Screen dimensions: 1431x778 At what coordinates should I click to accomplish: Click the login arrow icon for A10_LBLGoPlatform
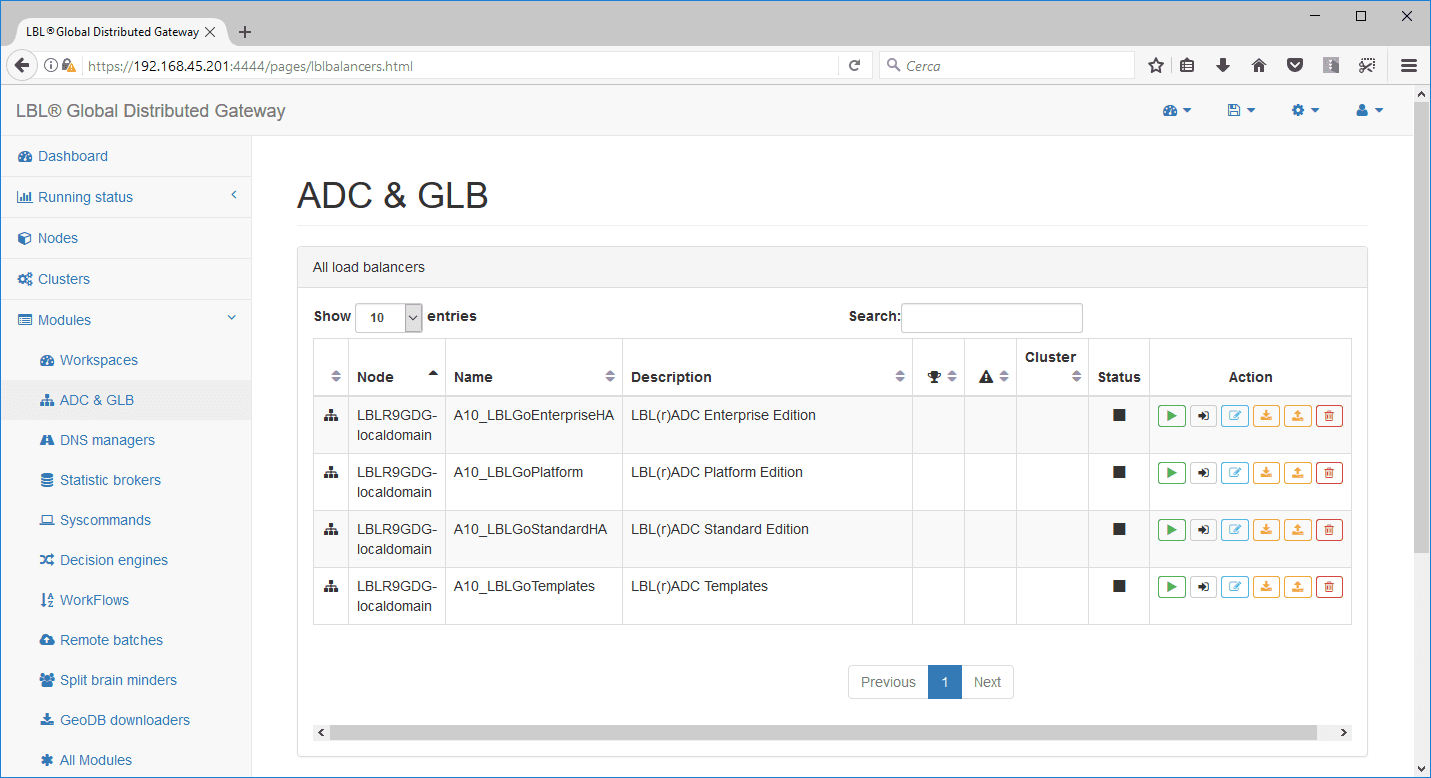coord(1203,473)
